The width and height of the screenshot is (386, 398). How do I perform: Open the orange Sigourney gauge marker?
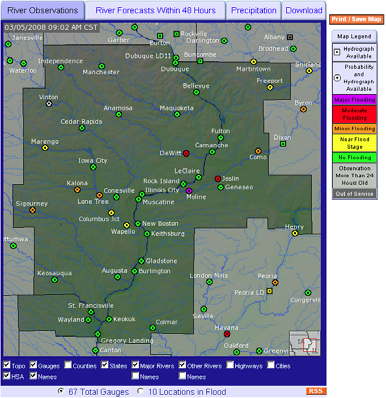tap(32, 210)
